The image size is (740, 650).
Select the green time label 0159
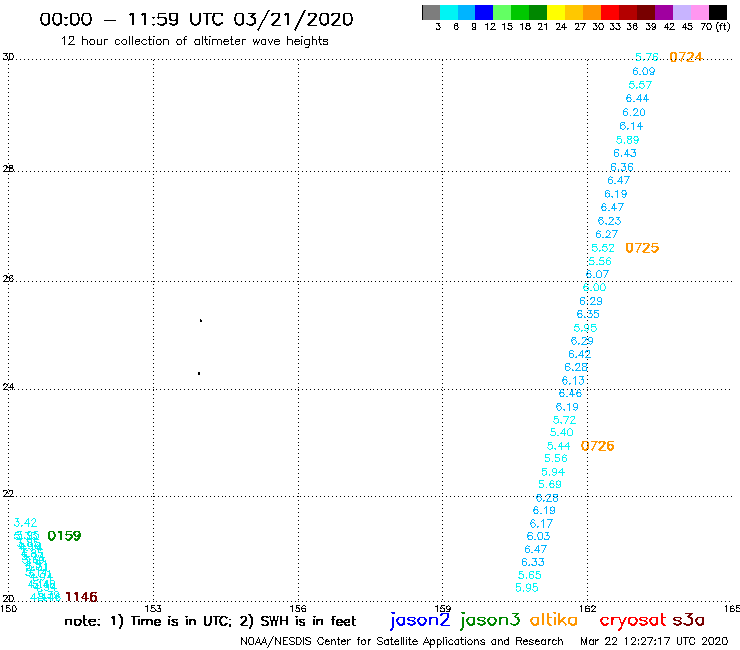pyautogui.click(x=64, y=536)
